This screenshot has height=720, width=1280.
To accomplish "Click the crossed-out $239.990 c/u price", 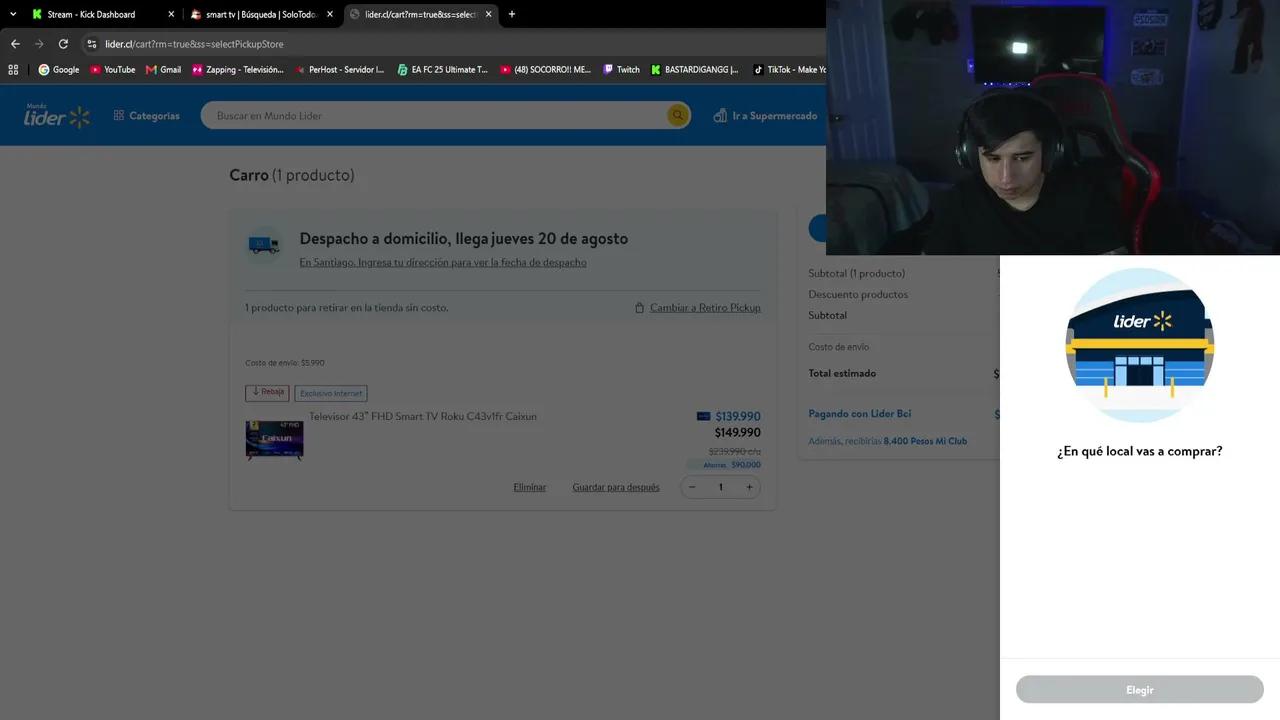I will coord(735,452).
